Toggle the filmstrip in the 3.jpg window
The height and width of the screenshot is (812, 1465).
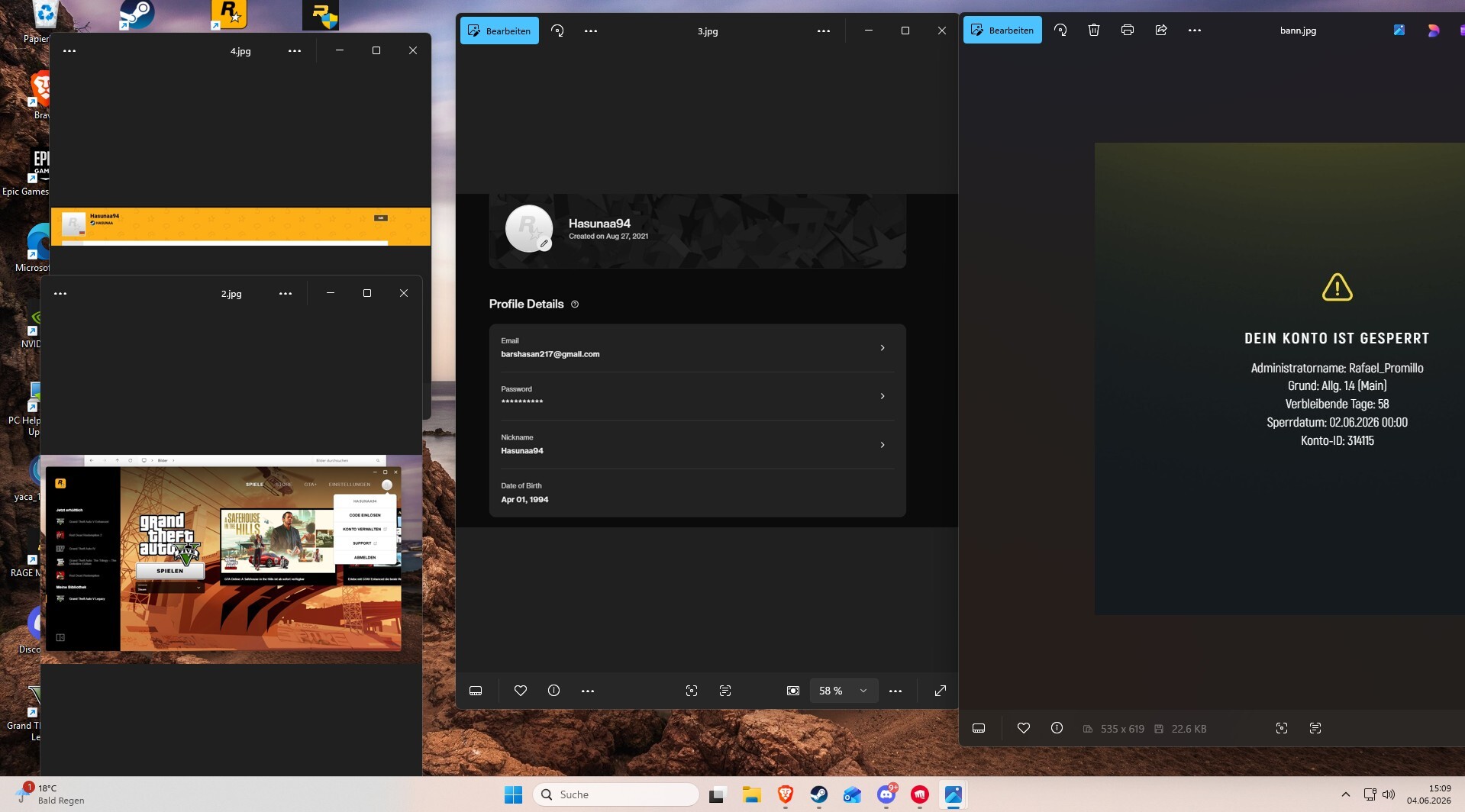(x=476, y=691)
